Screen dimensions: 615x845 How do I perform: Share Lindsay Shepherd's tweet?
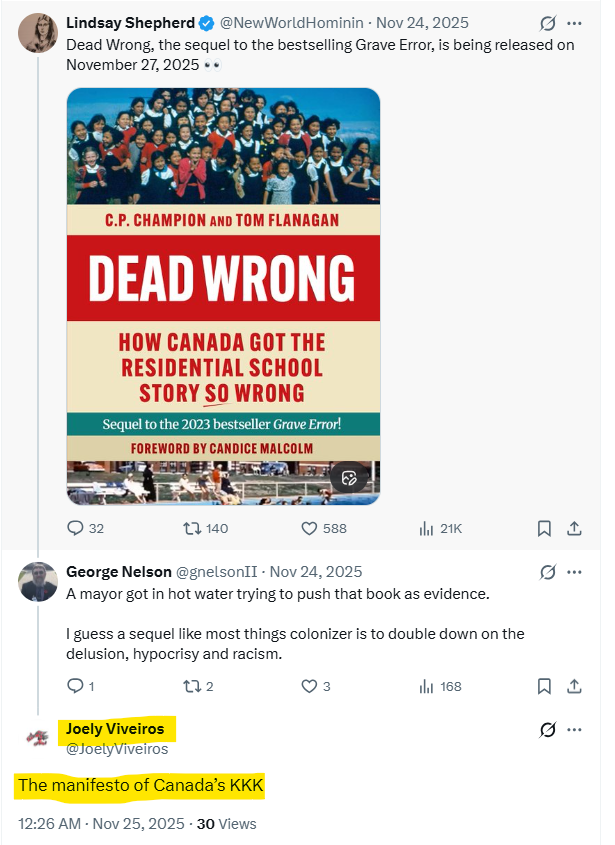[x=574, y=528]
